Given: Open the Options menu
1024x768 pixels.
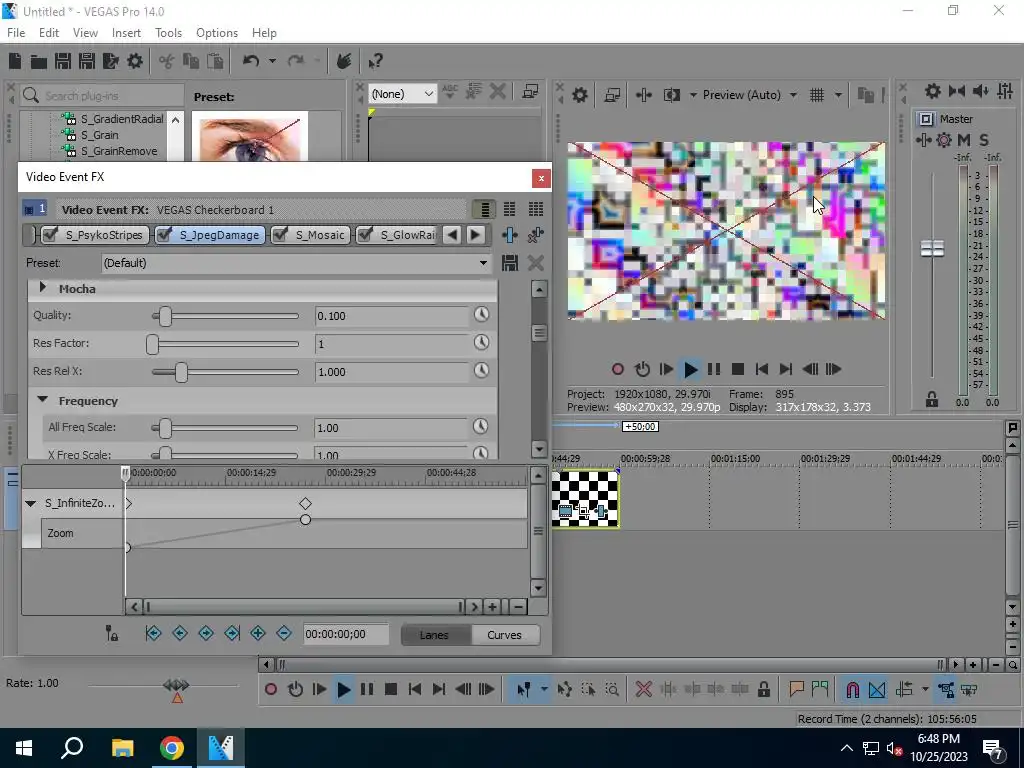Looking at the screenshot, I should tap(217, 33).
